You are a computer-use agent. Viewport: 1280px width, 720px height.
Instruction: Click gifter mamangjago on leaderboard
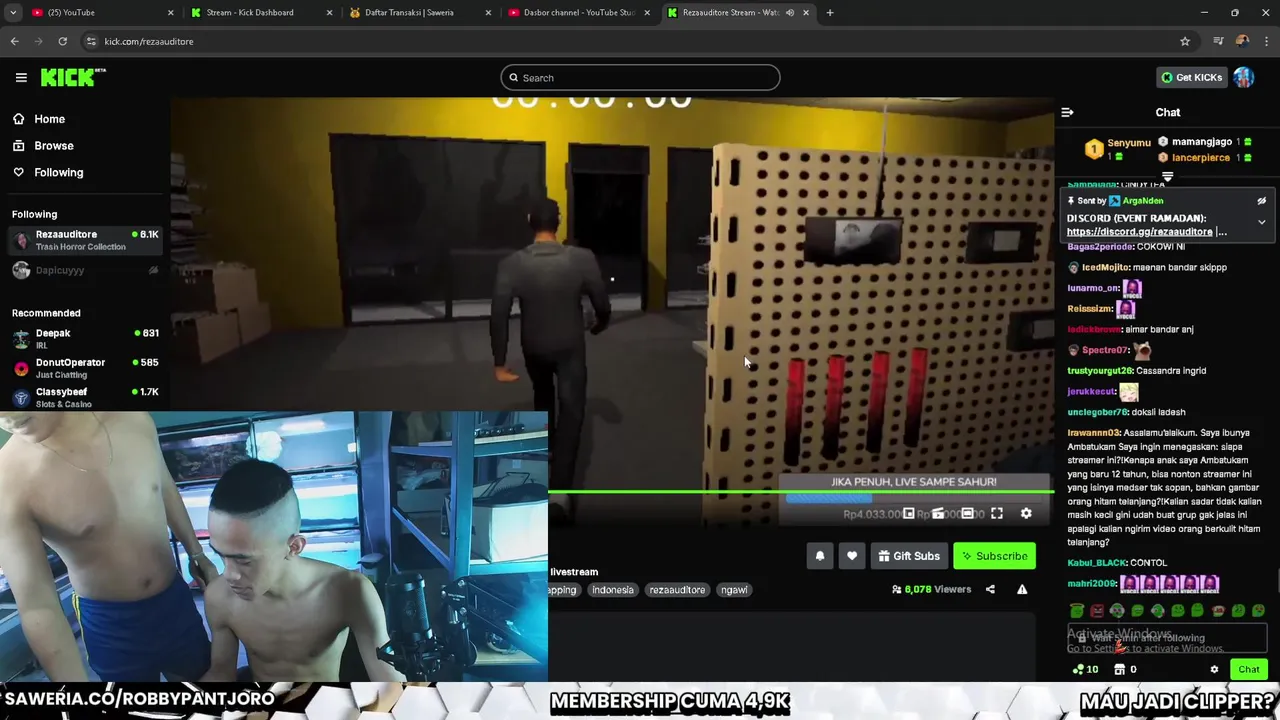click(1201, 142)
